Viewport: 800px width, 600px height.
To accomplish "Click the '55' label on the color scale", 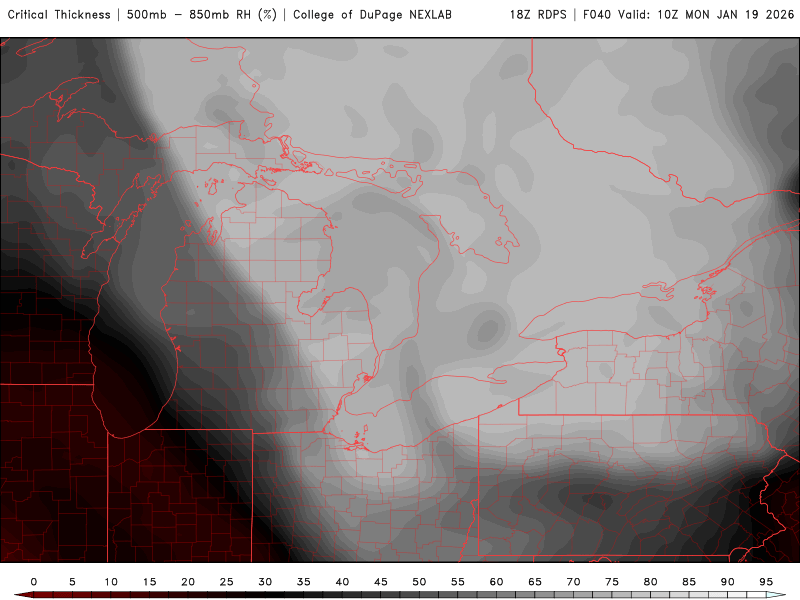I will click(458, 582).
